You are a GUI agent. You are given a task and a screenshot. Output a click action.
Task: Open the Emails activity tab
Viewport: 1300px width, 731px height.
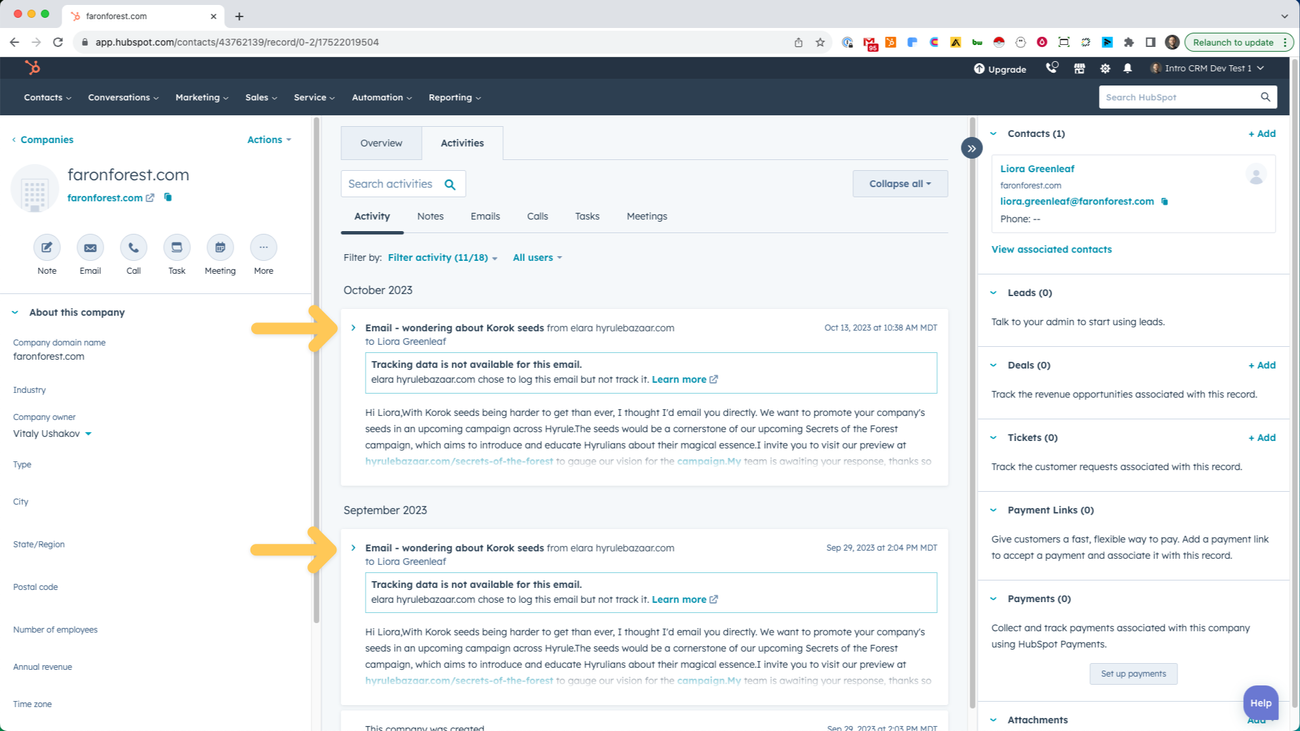[485, 216]
